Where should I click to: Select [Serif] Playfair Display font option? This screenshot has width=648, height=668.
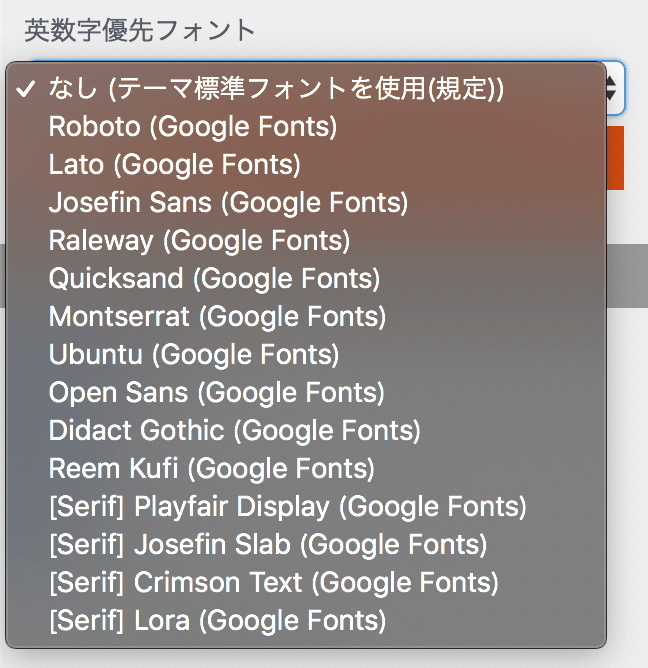tap(287, 507)
